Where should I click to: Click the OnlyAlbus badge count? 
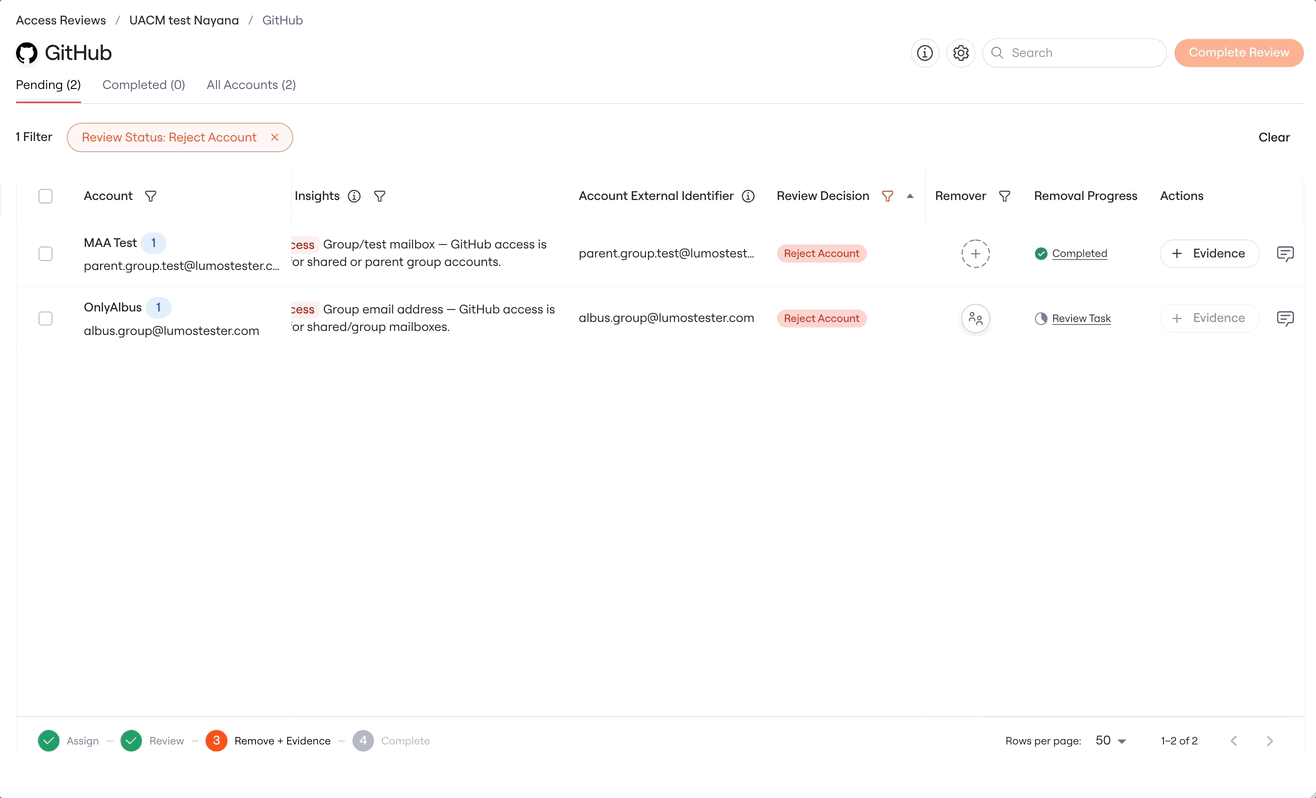[158, 307]
